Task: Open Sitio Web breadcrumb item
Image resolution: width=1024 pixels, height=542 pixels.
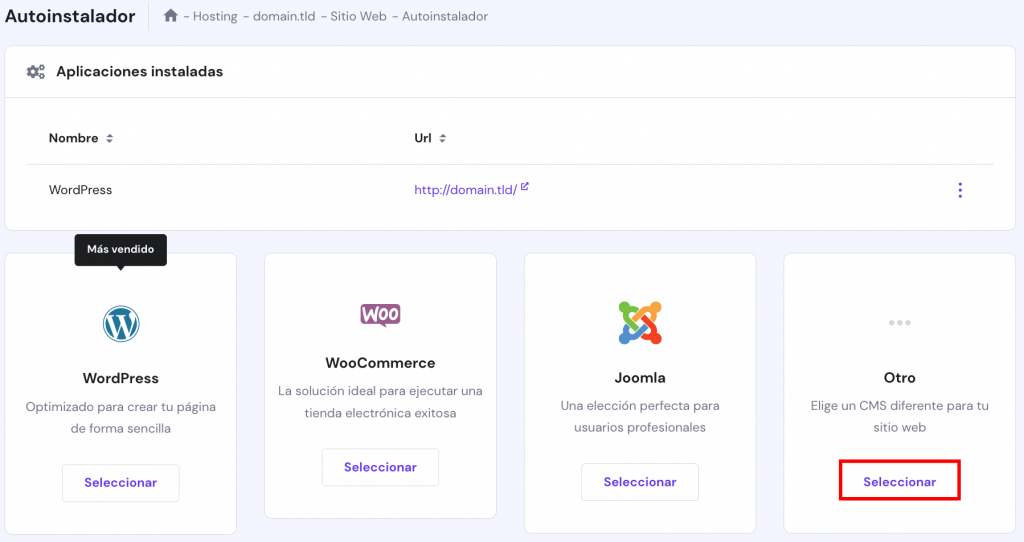Action: pos(360,17)
